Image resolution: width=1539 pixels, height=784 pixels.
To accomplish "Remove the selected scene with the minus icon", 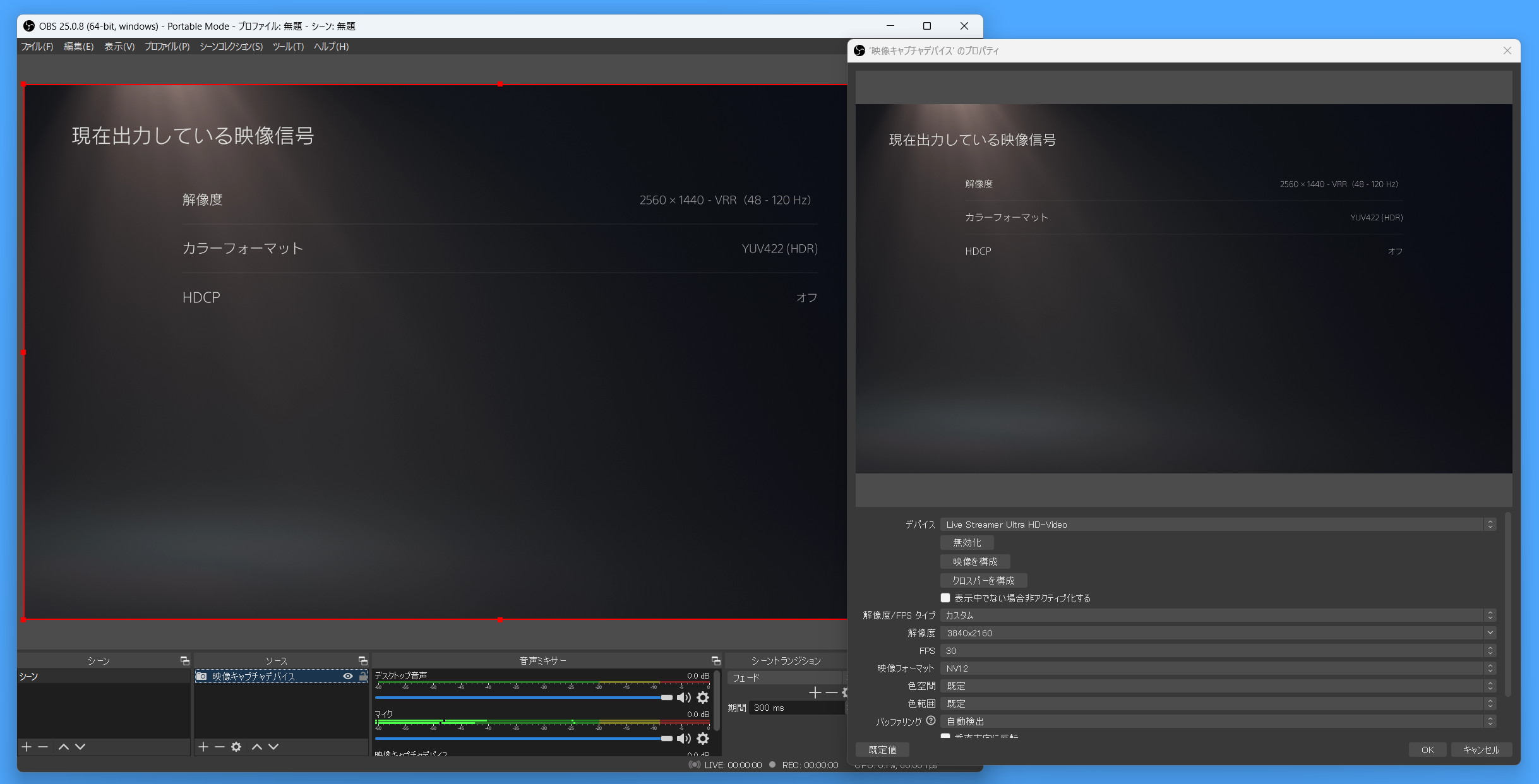I will click(43, 747).
